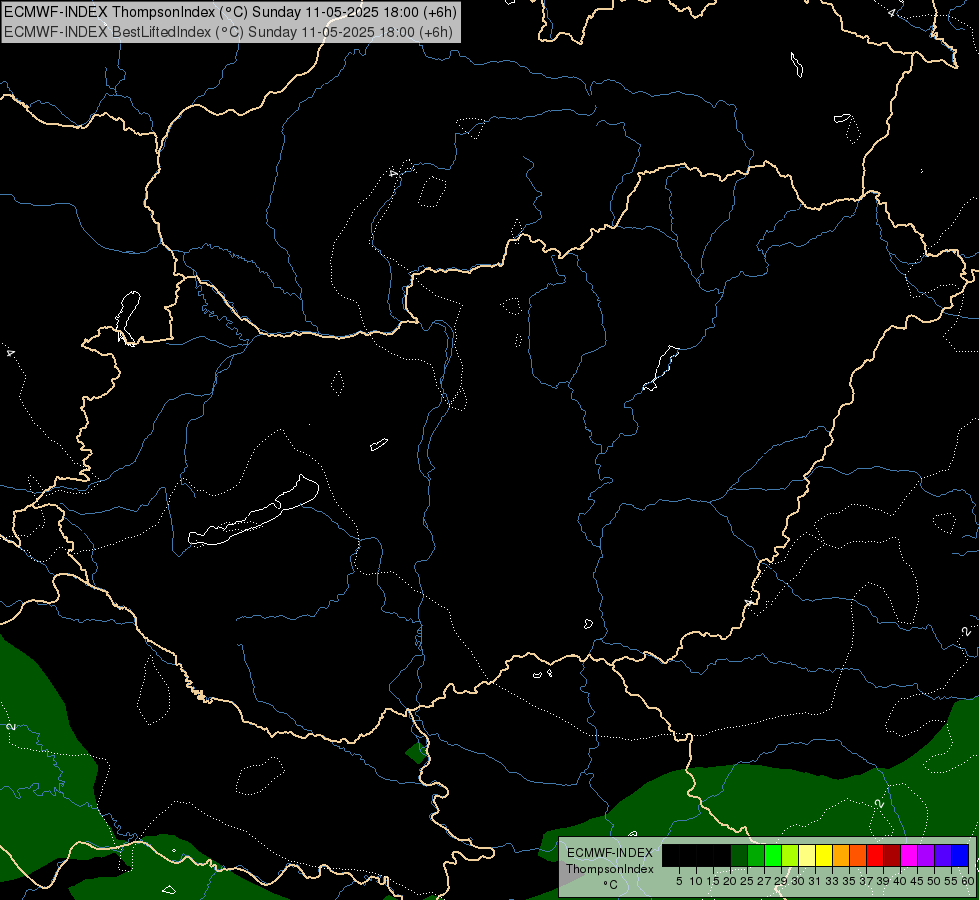The width and height of the screenshot is (979, 900).
Task: Click the BestLiftedIndex title line at top
Action: click(229, 32)
